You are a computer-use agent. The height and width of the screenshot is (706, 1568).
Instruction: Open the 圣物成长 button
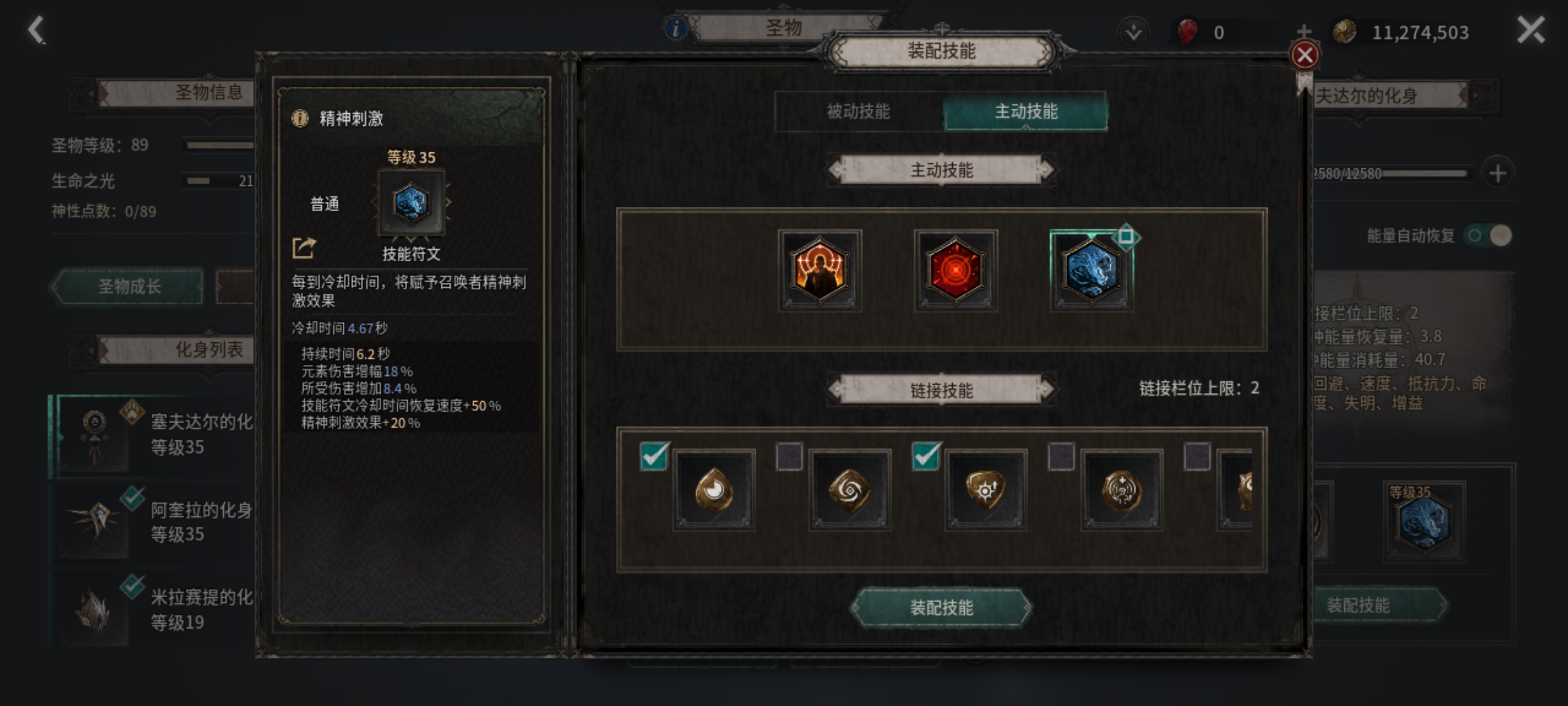point(129,287)
